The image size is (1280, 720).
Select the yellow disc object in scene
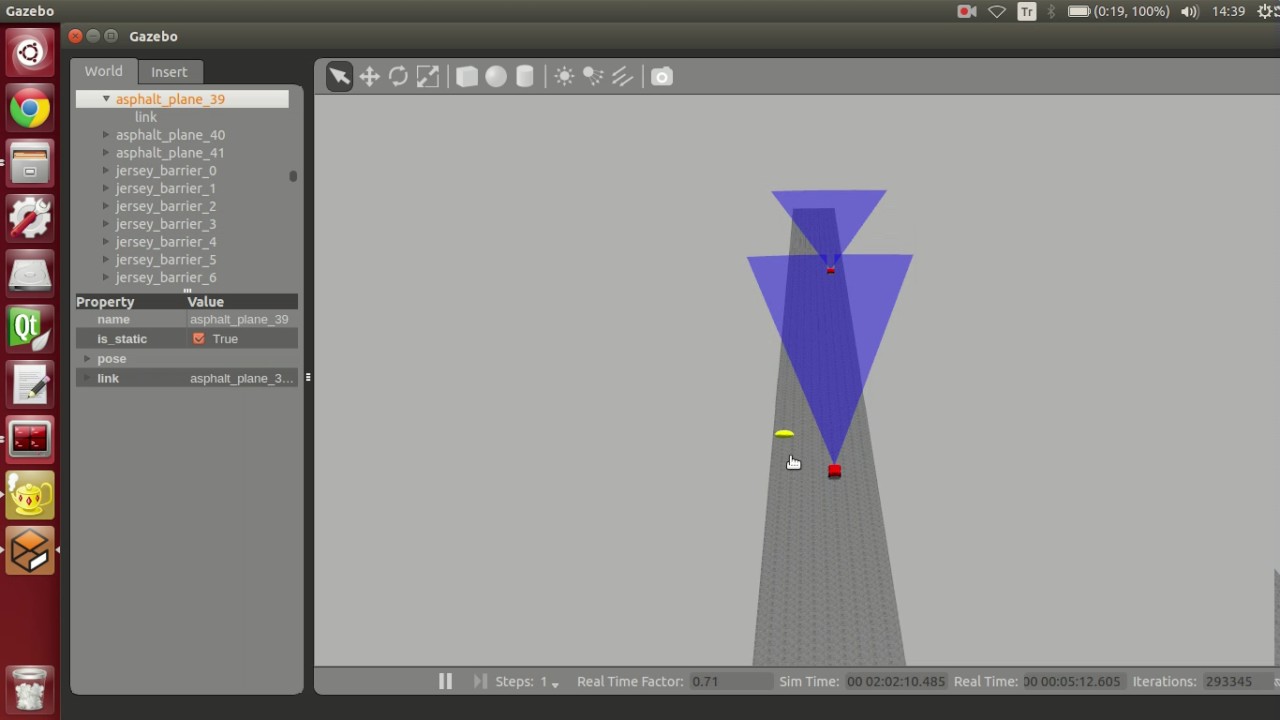[x=784, y=434]
